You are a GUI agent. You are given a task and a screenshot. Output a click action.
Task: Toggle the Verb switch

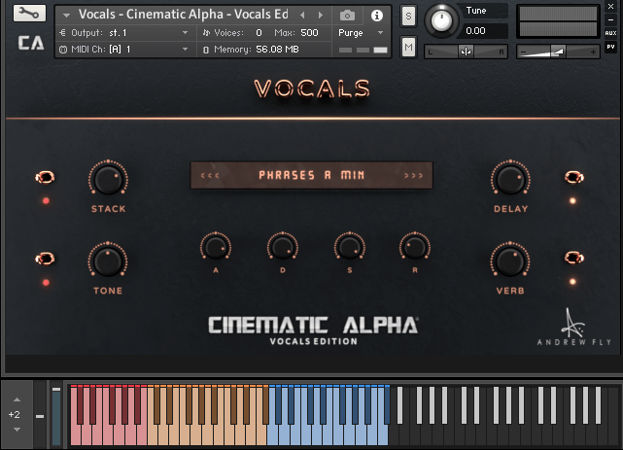pos(573,259)
